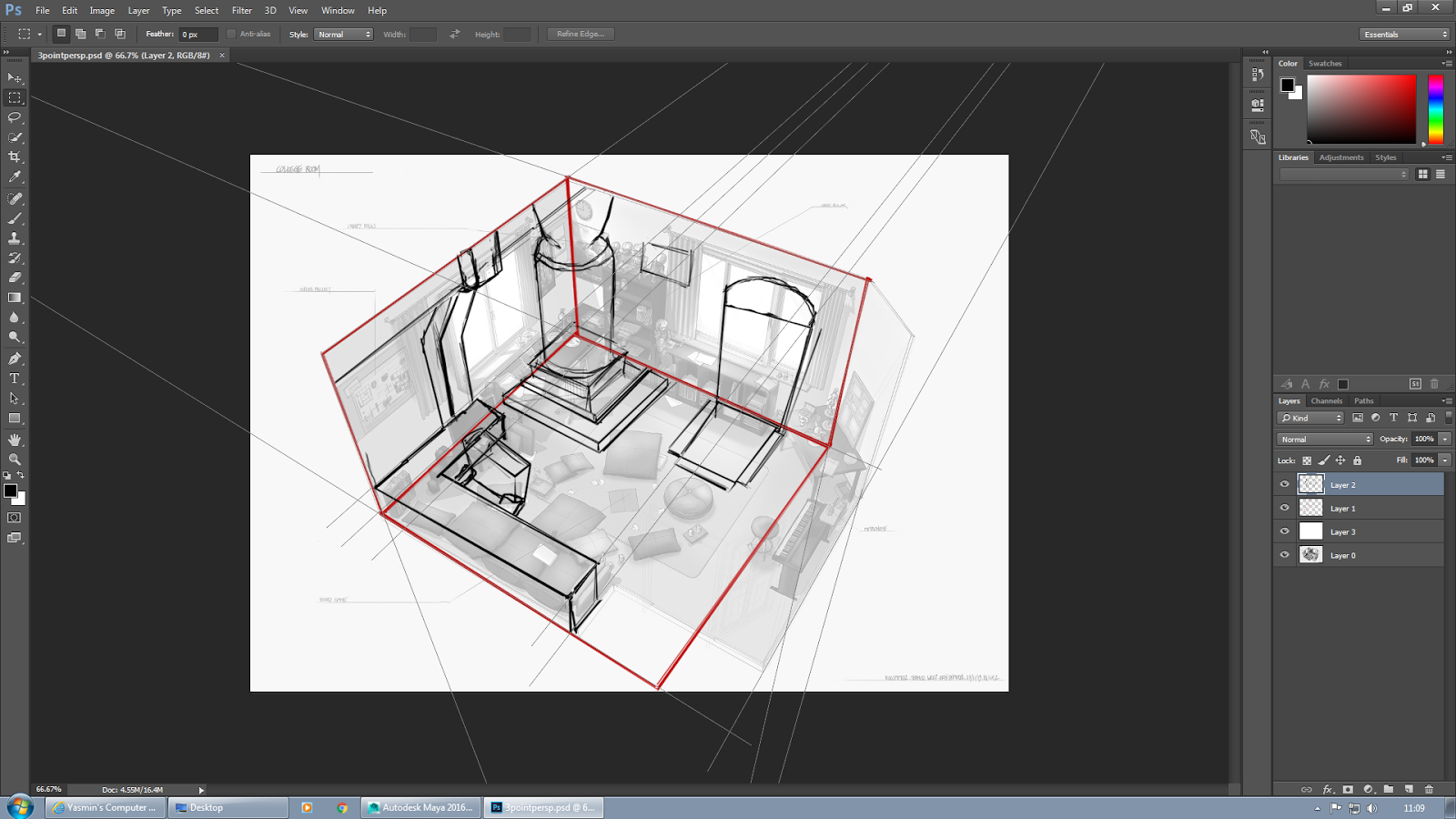
Task: Select the Lasso tool
Action: [x=14, y=117]
